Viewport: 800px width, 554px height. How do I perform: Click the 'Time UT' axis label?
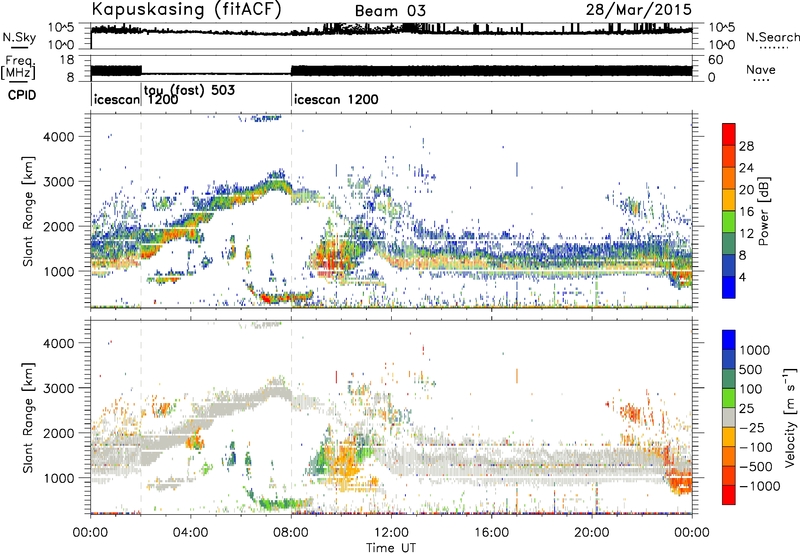tap(391, 548)
